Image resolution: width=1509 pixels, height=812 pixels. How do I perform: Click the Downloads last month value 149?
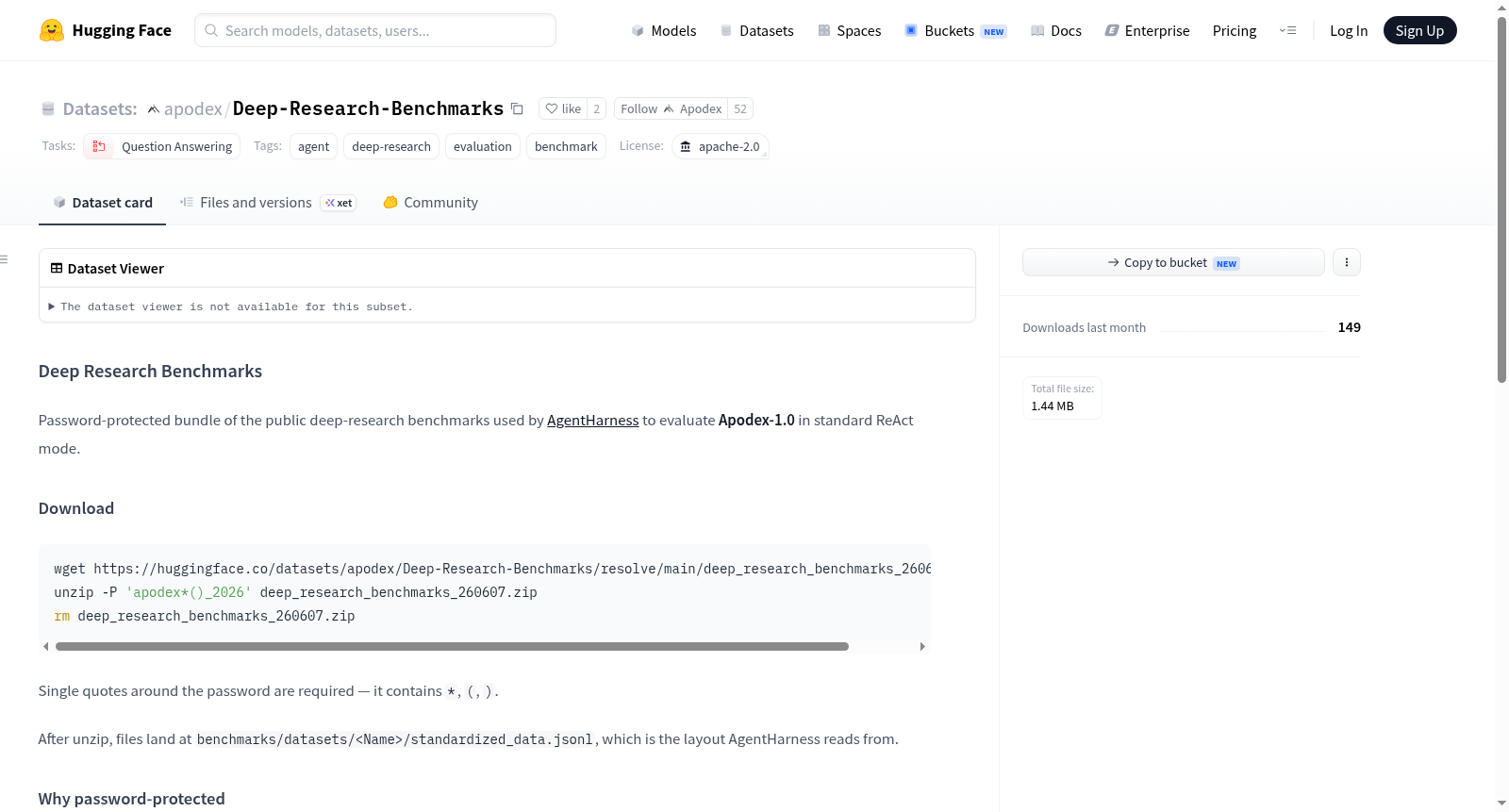[x=1349, y=327]
